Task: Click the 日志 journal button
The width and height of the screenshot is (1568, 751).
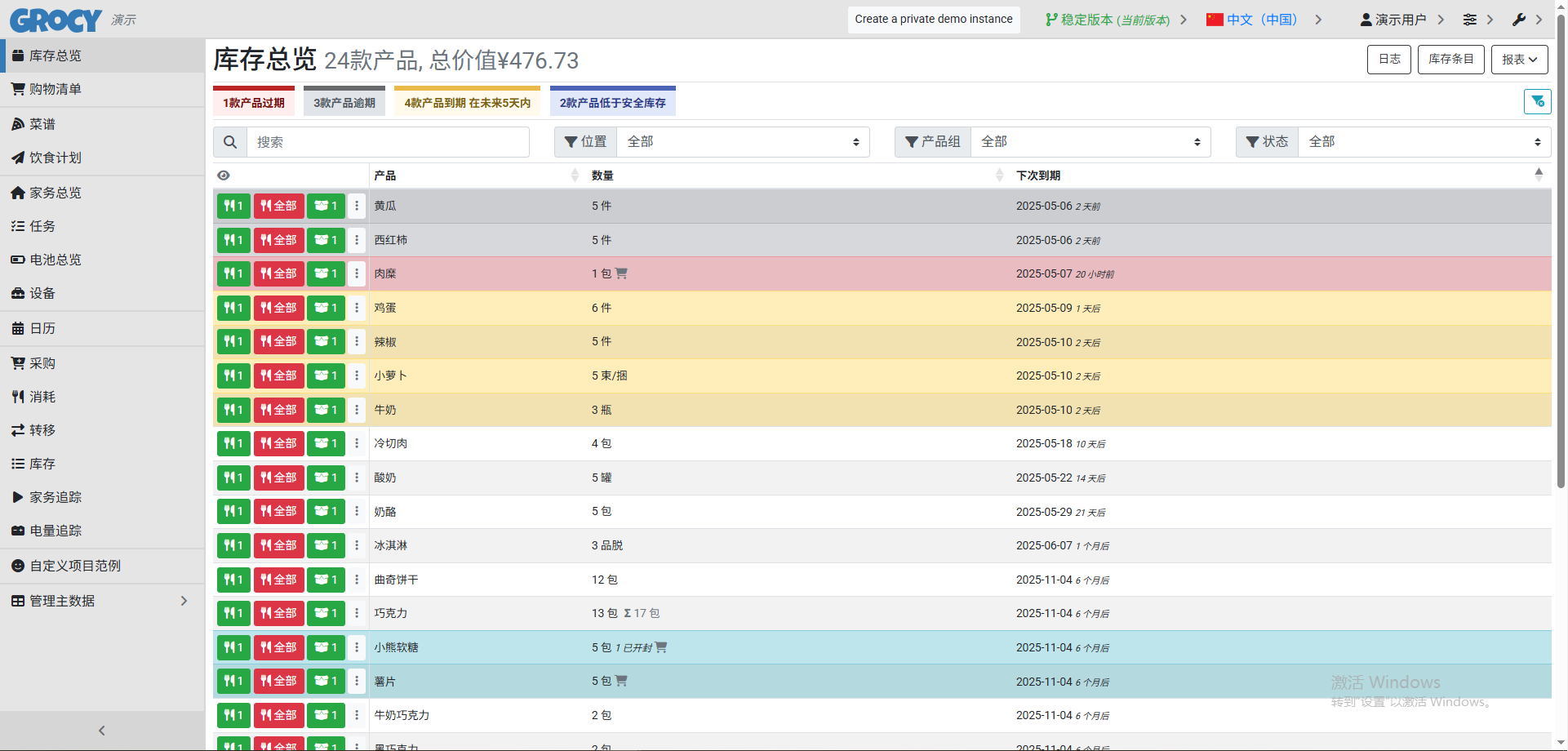Action: (1388, 60)
